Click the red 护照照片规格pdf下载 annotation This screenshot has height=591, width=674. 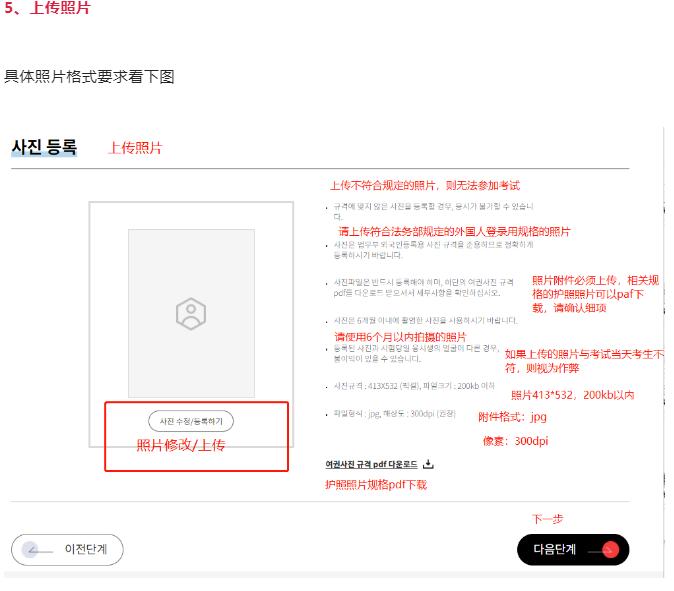(x=376, y=485)
